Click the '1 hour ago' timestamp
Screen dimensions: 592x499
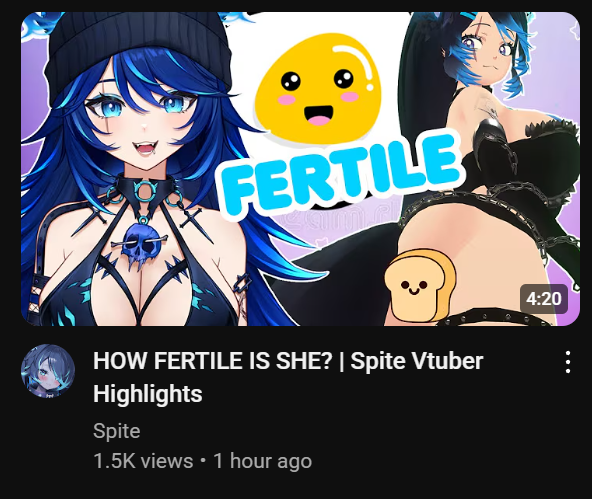coord(263,461)
